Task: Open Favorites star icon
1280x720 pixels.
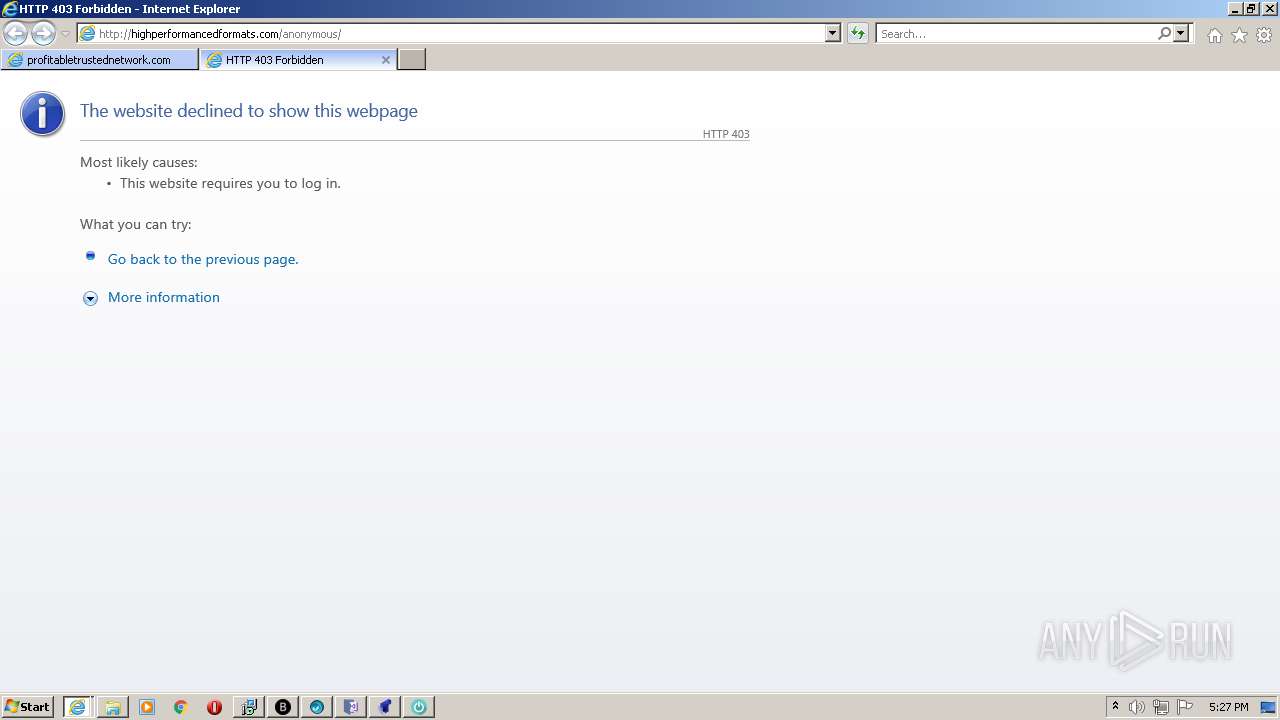Action: tap(1239, 35)
